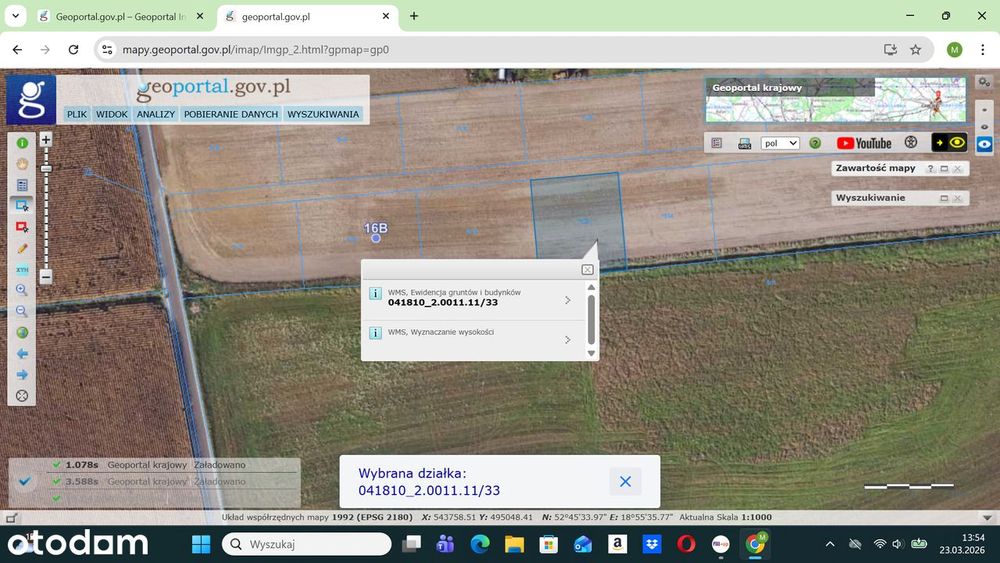The height and width of the screenshot is (563, 1000).
Task: Open Opera from the taskbar
Action: tap(686, 544)
